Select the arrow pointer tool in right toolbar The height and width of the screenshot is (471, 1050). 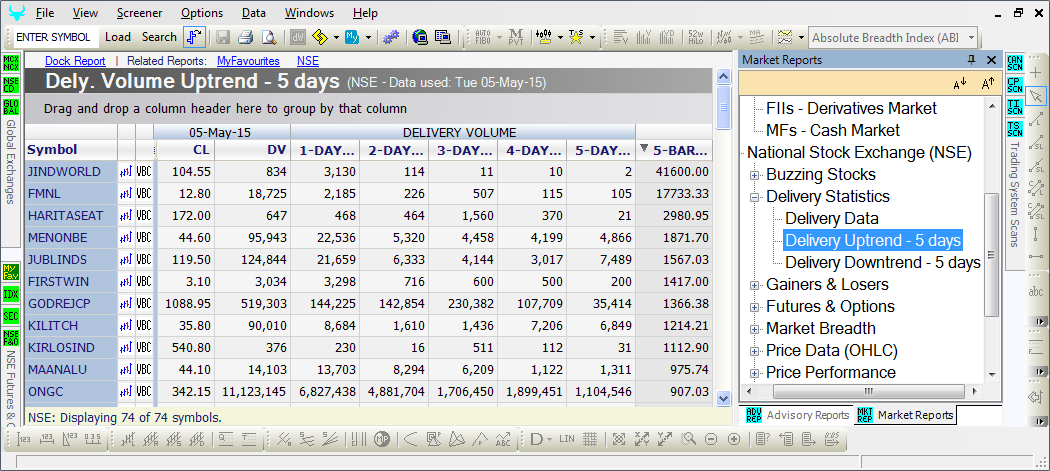(1036, 95)
